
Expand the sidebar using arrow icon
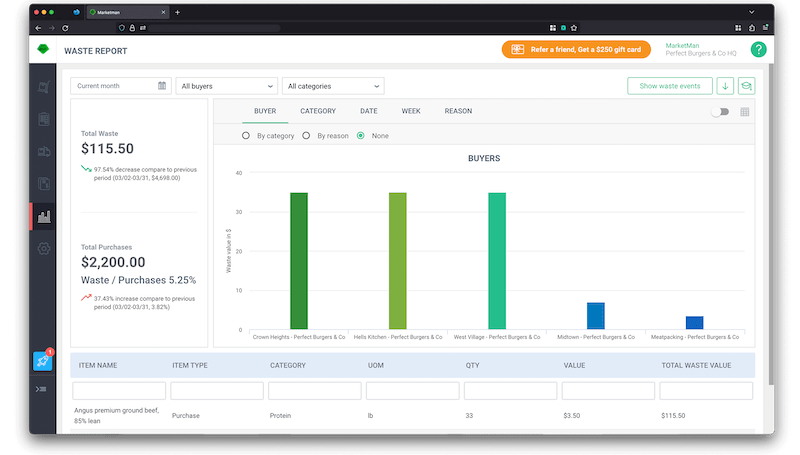pyautogui.click(x=41, y=389)
